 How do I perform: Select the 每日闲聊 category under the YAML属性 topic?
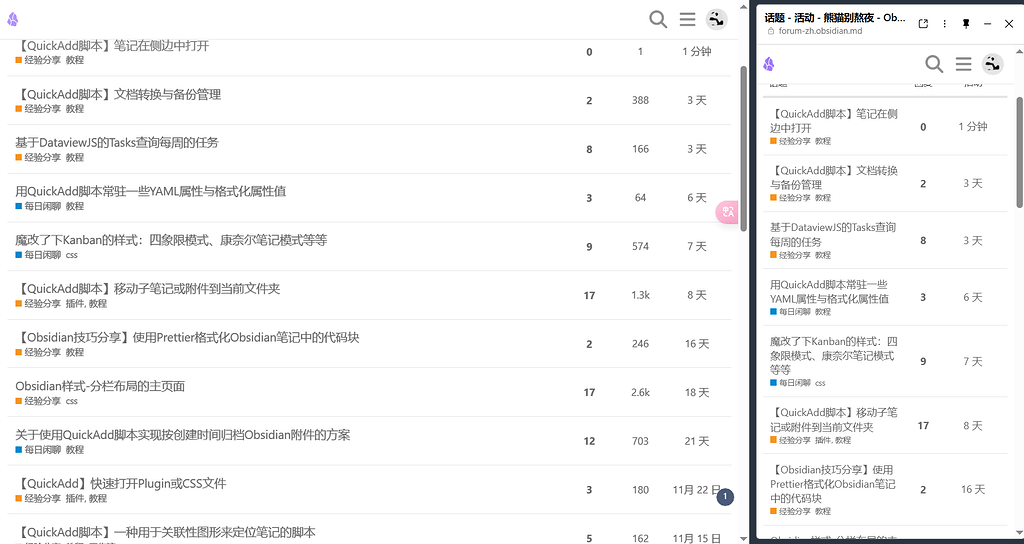(x=39, y=206)
